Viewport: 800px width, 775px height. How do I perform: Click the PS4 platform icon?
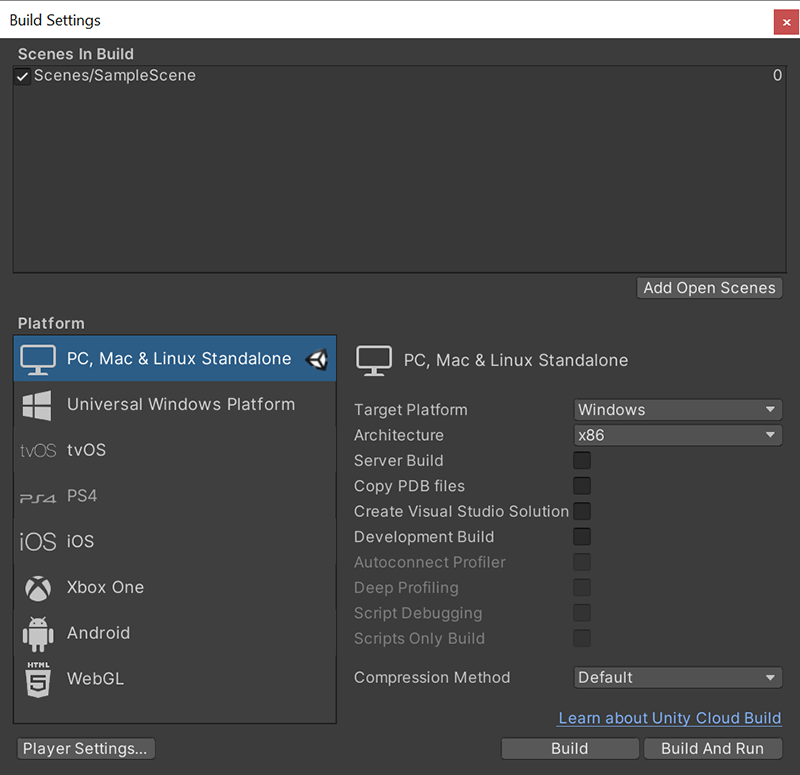37,495
